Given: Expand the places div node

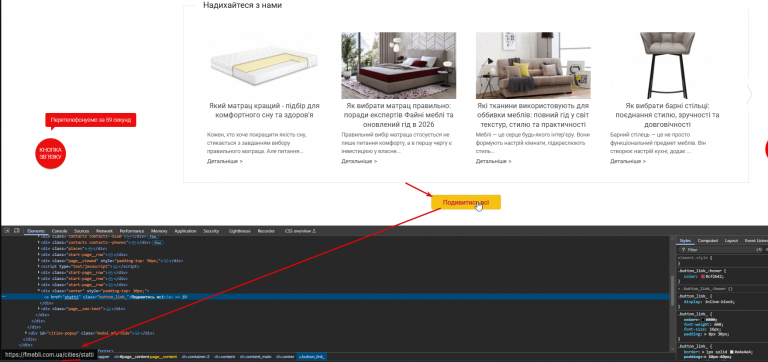Looking at the screenshot, I should pyautogui.click(x=39, y=248).
